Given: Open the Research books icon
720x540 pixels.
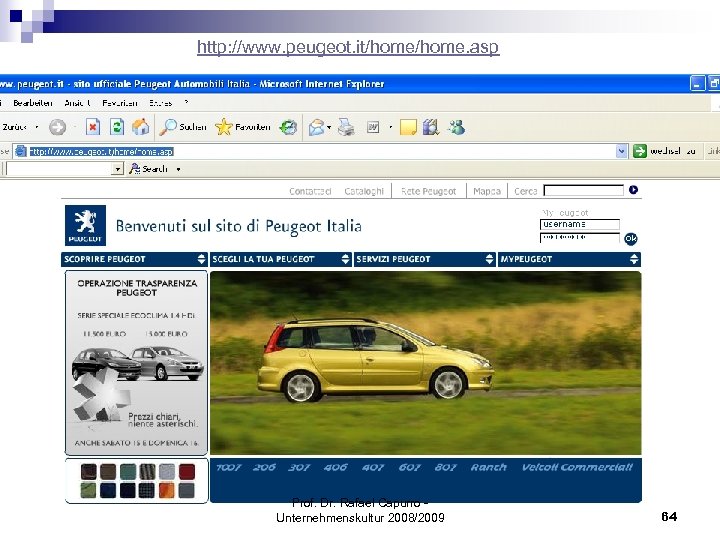Looking at the screenshot, I should click(431, 127).
